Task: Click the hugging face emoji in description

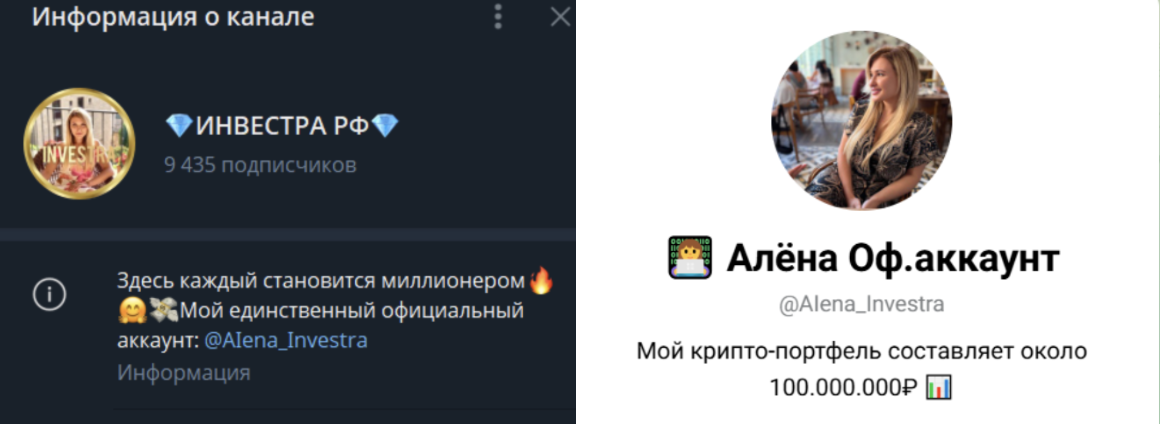Action: click(x=131, y=312)
